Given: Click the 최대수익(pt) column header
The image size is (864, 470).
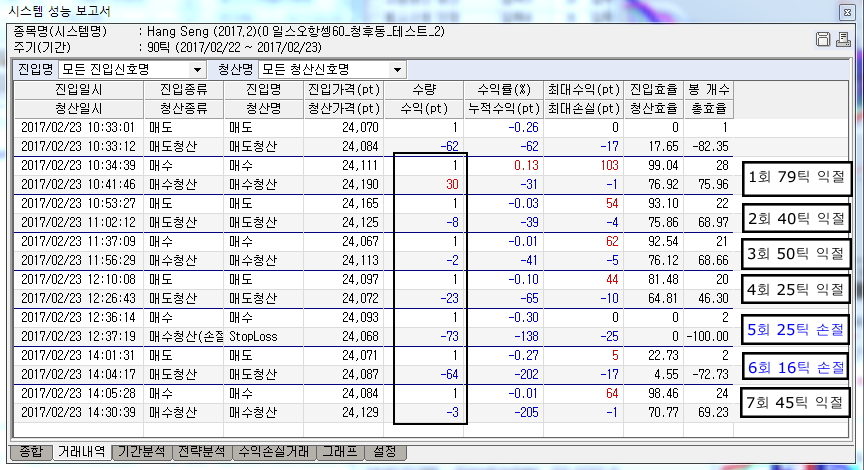Looking at the screenshot, I should click(x=583, y=90).
